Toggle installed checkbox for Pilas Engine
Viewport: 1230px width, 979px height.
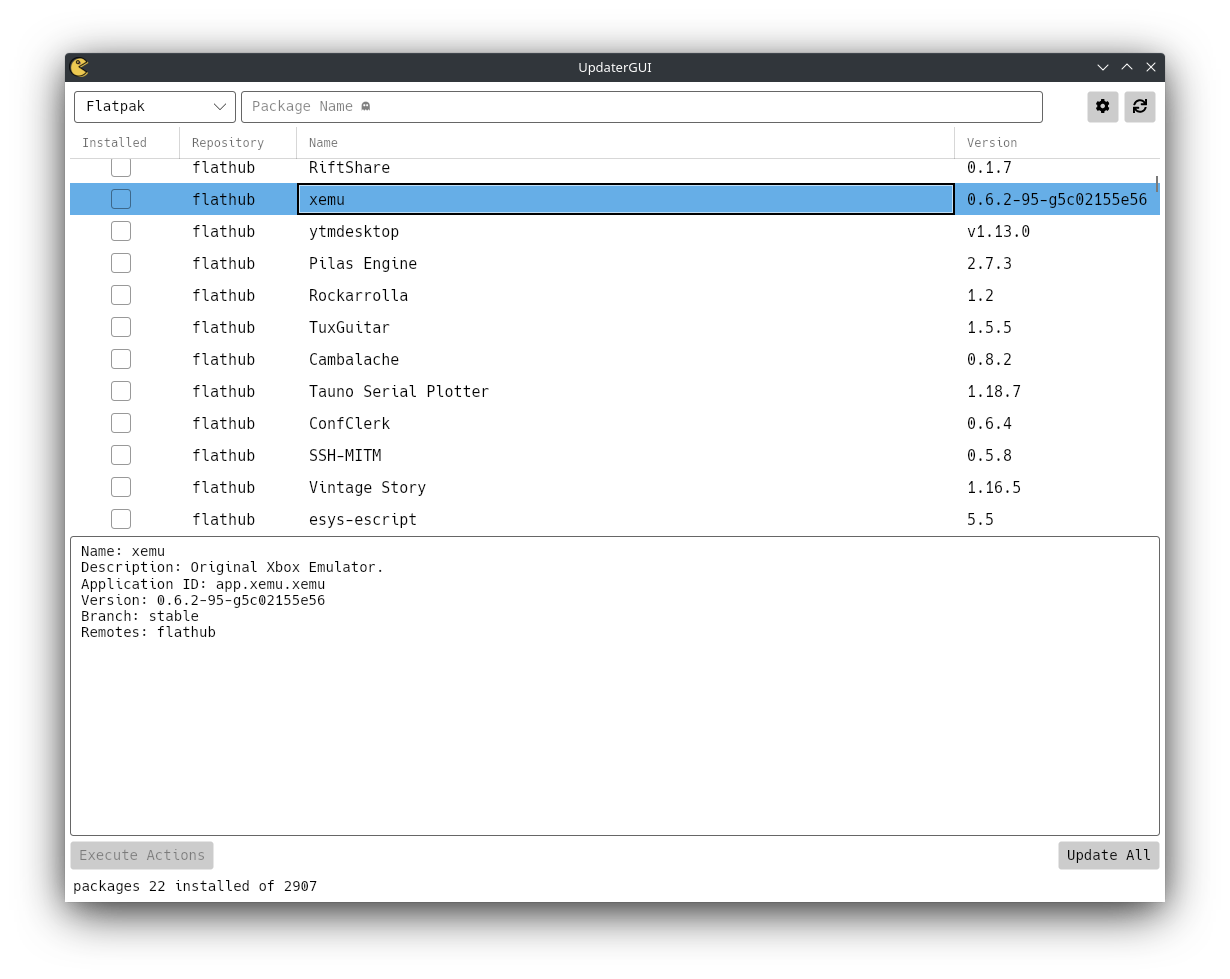[x=121, y=263]
